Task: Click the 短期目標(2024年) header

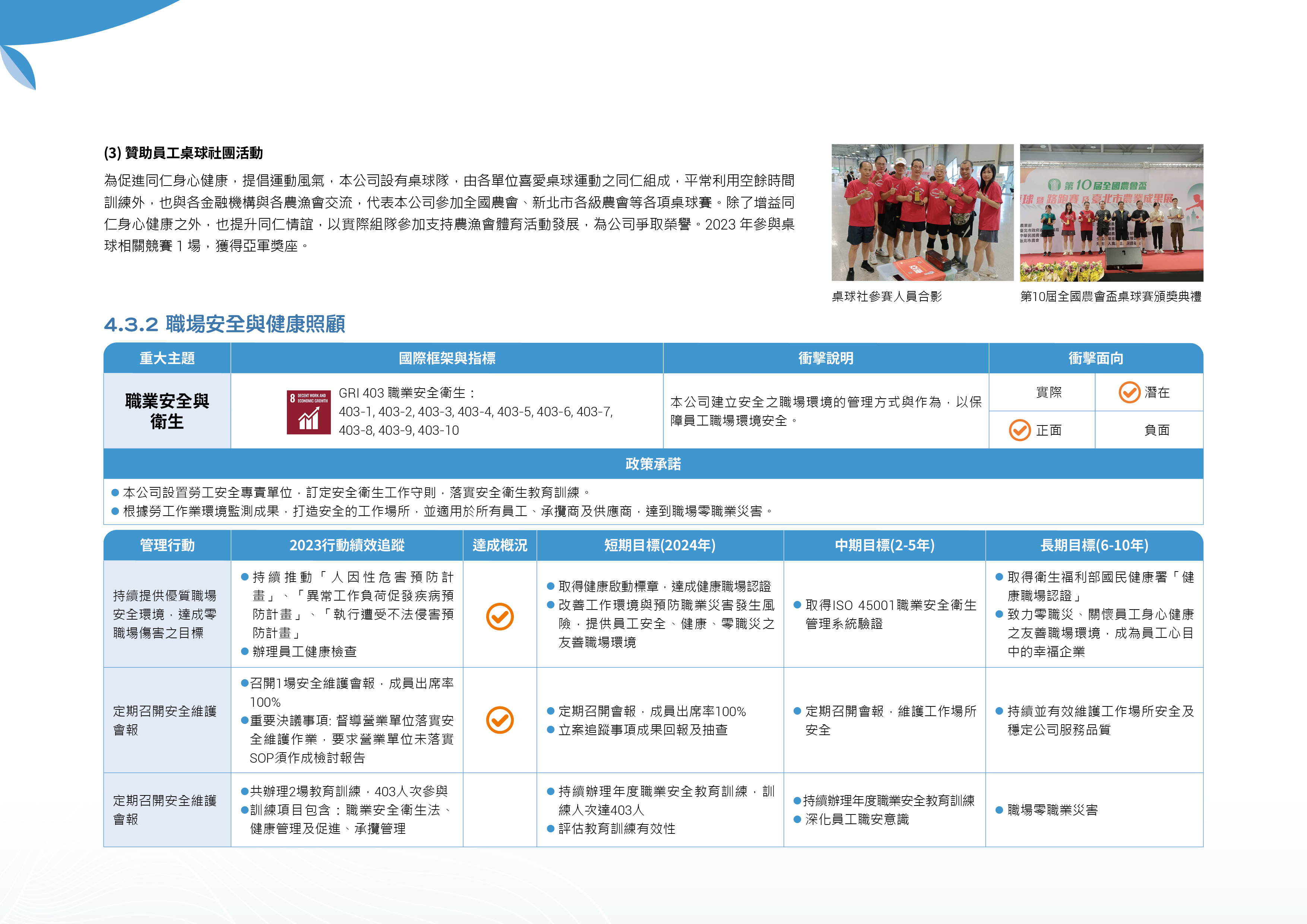Action: (660, 545)
